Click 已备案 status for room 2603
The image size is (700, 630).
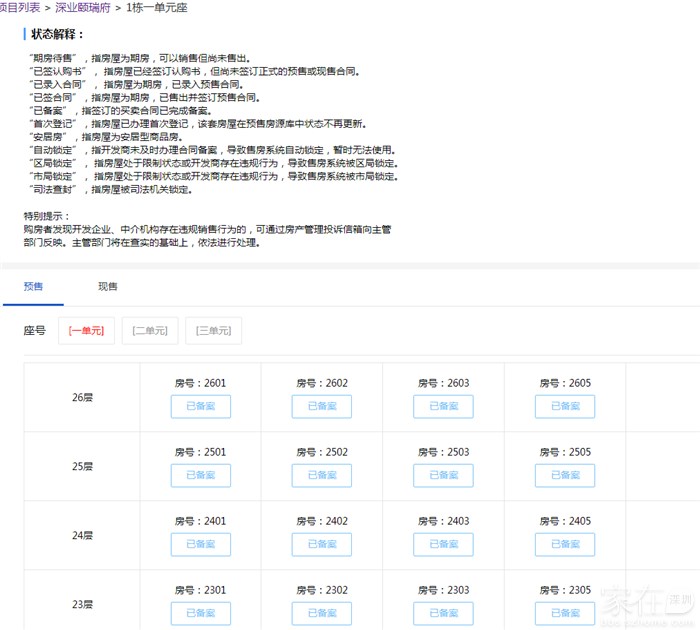coord(443,406)
